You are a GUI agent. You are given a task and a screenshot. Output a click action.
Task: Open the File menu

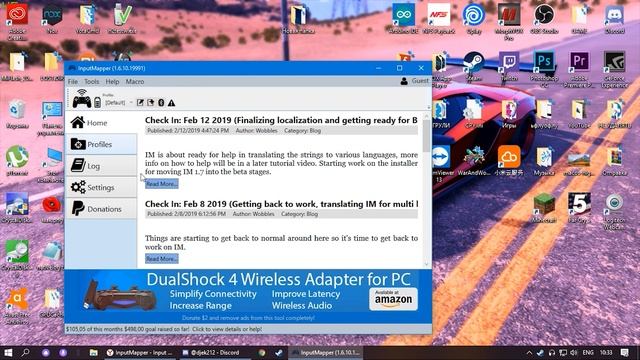73,82
